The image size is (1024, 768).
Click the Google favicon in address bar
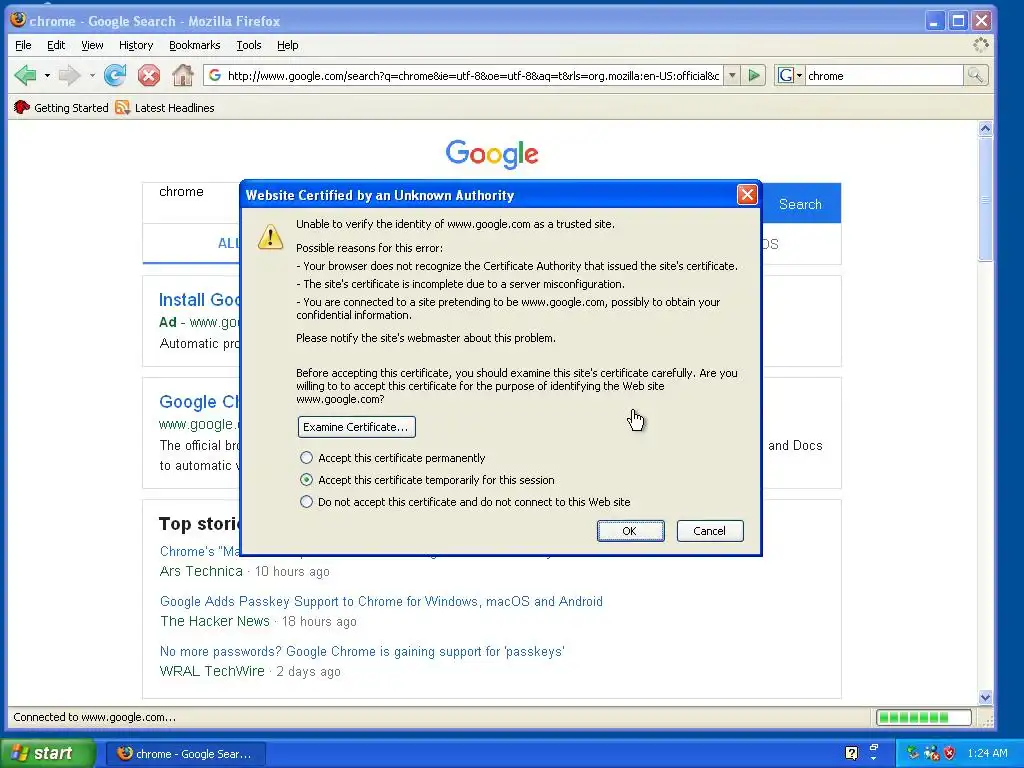[214, 76]
